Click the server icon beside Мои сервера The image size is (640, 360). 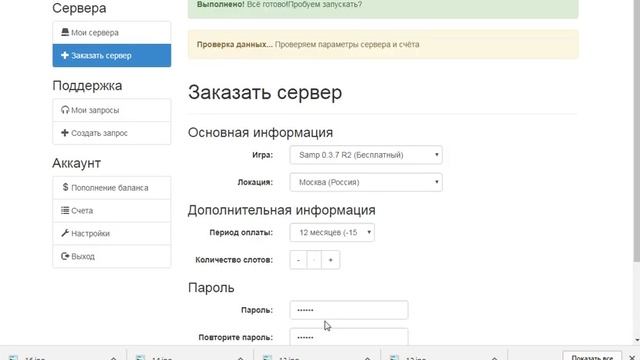click(65, 32)
